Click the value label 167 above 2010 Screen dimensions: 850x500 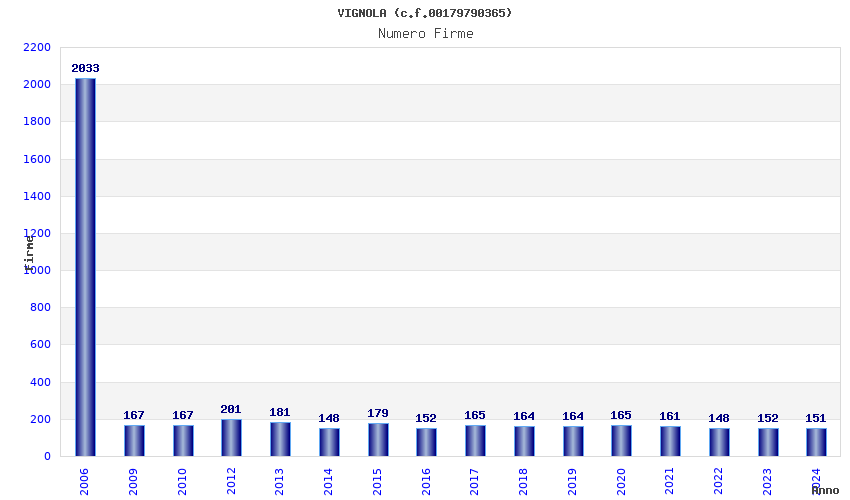(183, 415)
